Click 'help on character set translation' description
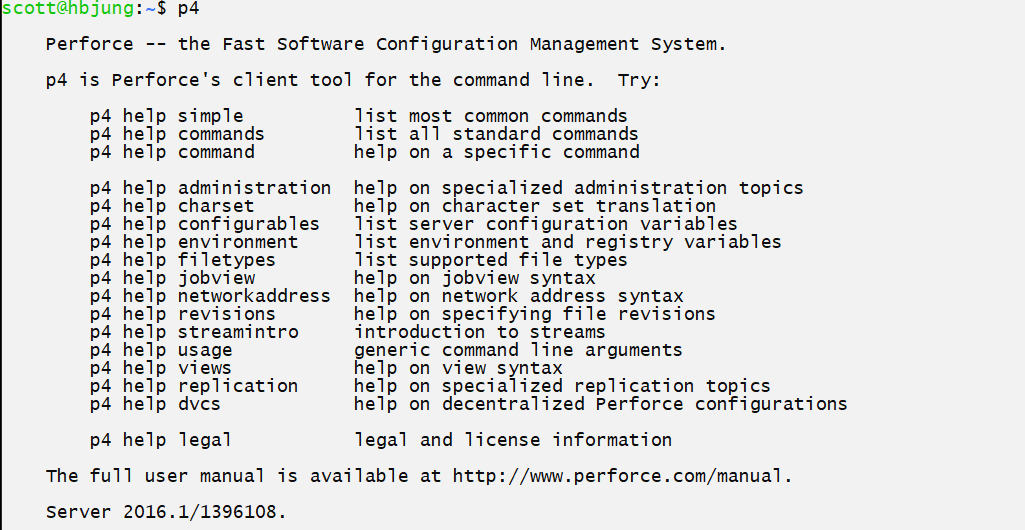The width and height of the screenshot is (1025, 530). [535, 206]
